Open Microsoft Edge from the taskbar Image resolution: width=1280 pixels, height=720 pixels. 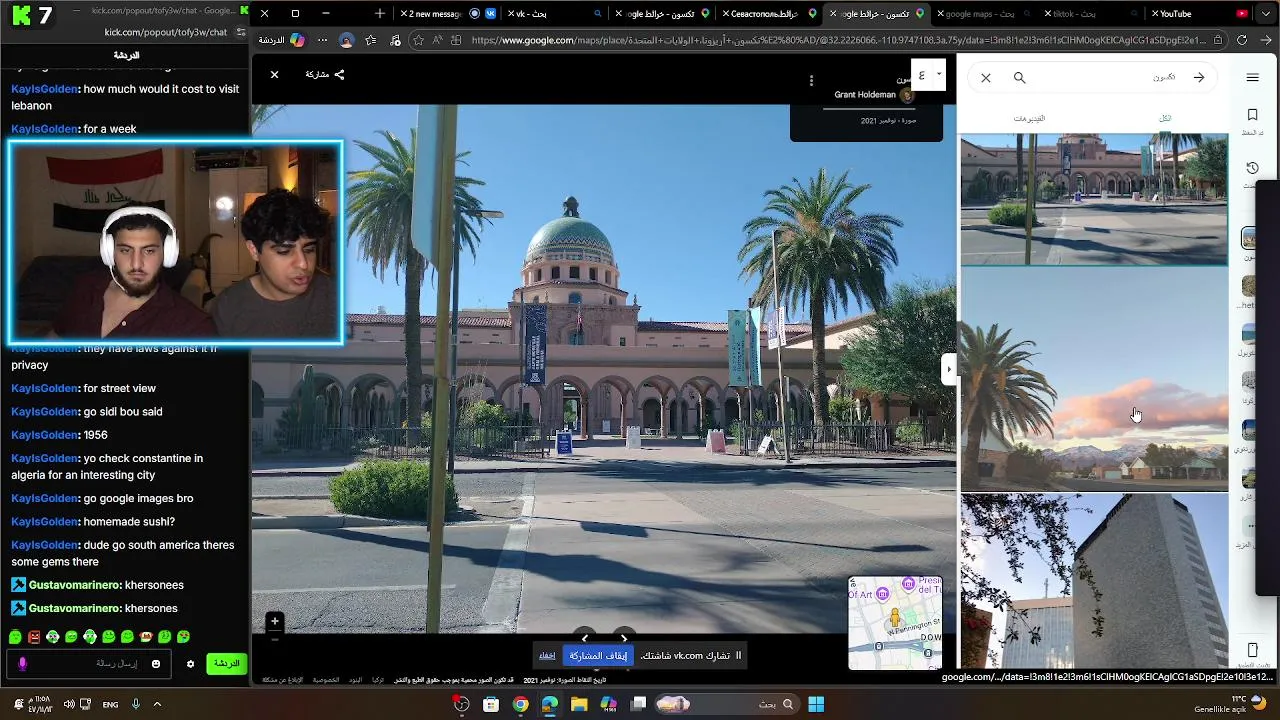(550, 705)
